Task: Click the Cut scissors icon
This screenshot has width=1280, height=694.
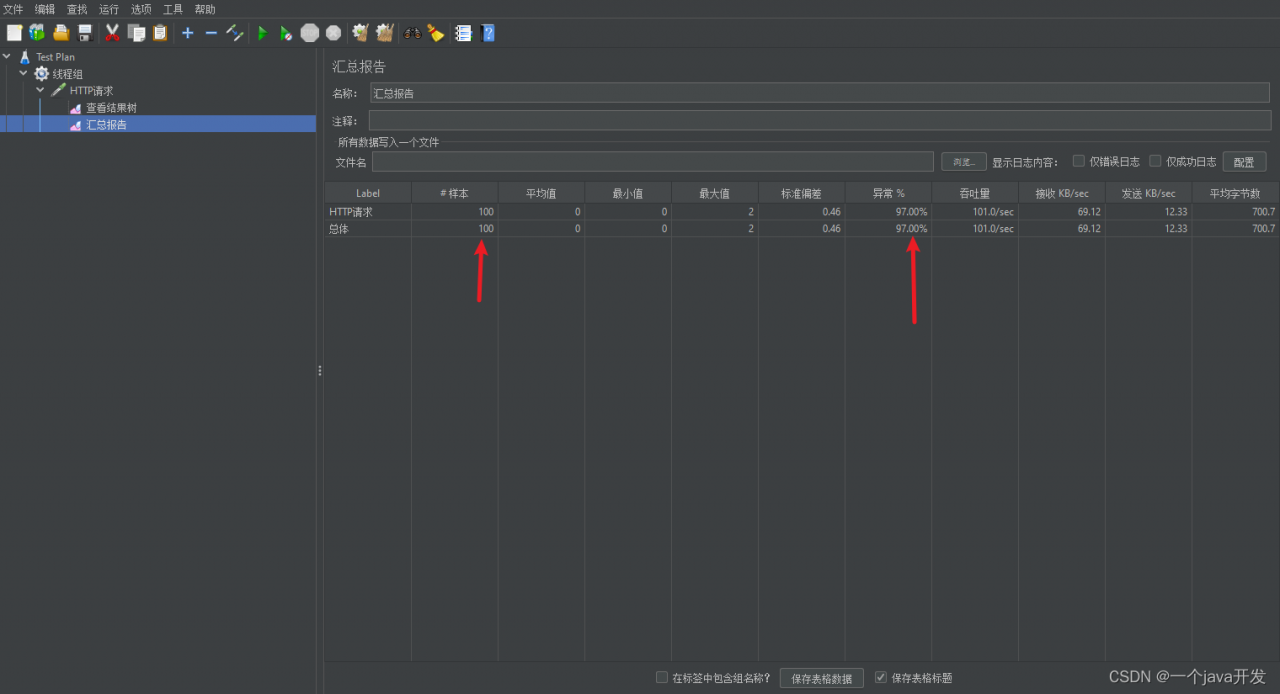Action: click(x=112, y=33)
